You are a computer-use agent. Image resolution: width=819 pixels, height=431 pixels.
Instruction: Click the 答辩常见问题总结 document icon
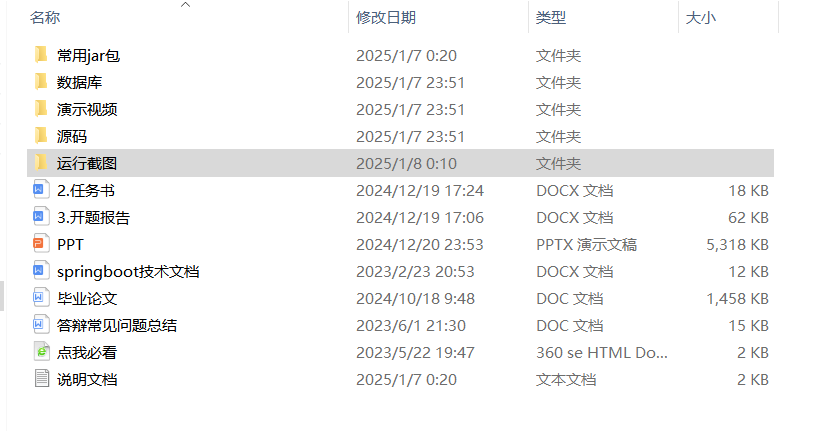(40, 325)
